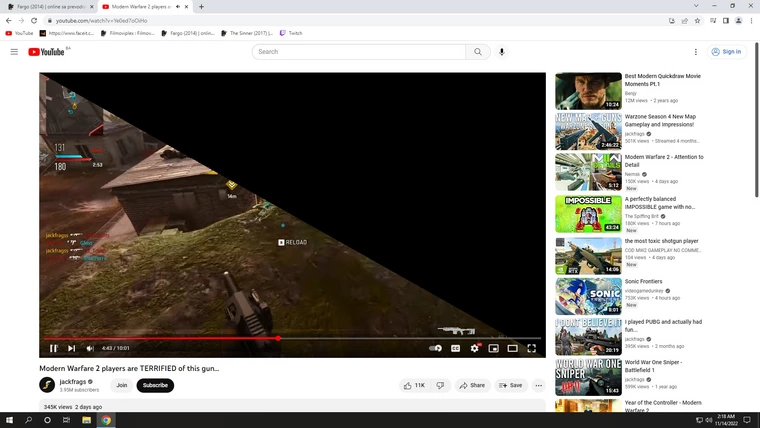The height and width of the screenshot is (428, 760).
Task: Enter full screen mode
Action: (532, 348)
